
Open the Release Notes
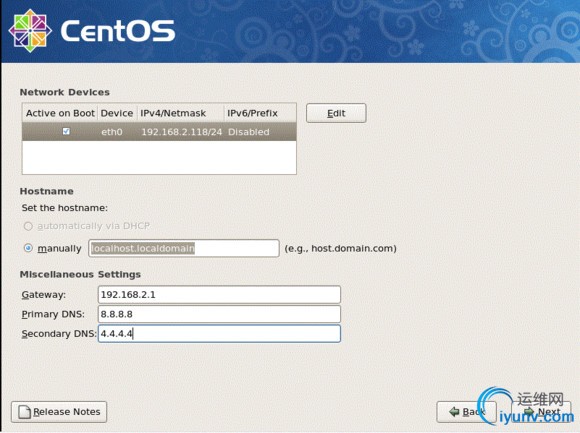point(59,412)
